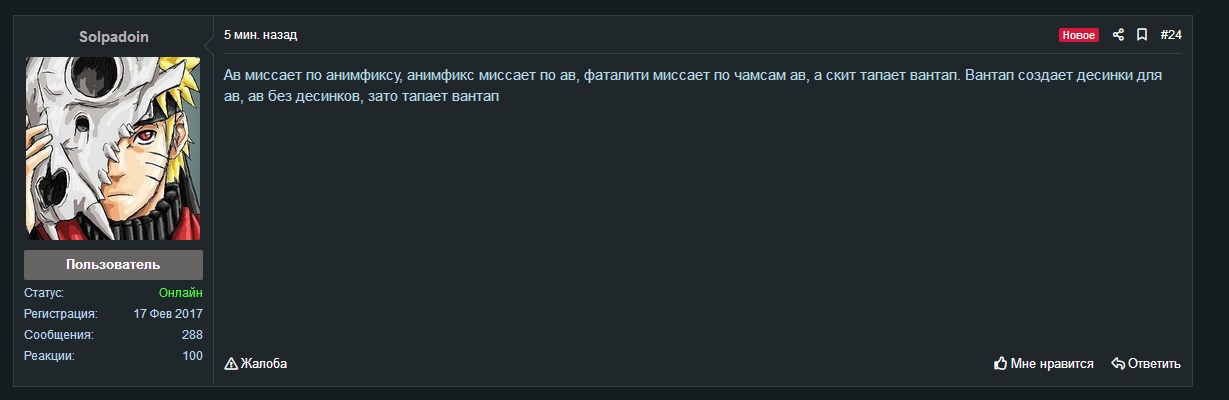The height and width of the screenshot is (400, 1229).
Task: Click the "Сообщения:" label
Action: click(x=59, y=335)
